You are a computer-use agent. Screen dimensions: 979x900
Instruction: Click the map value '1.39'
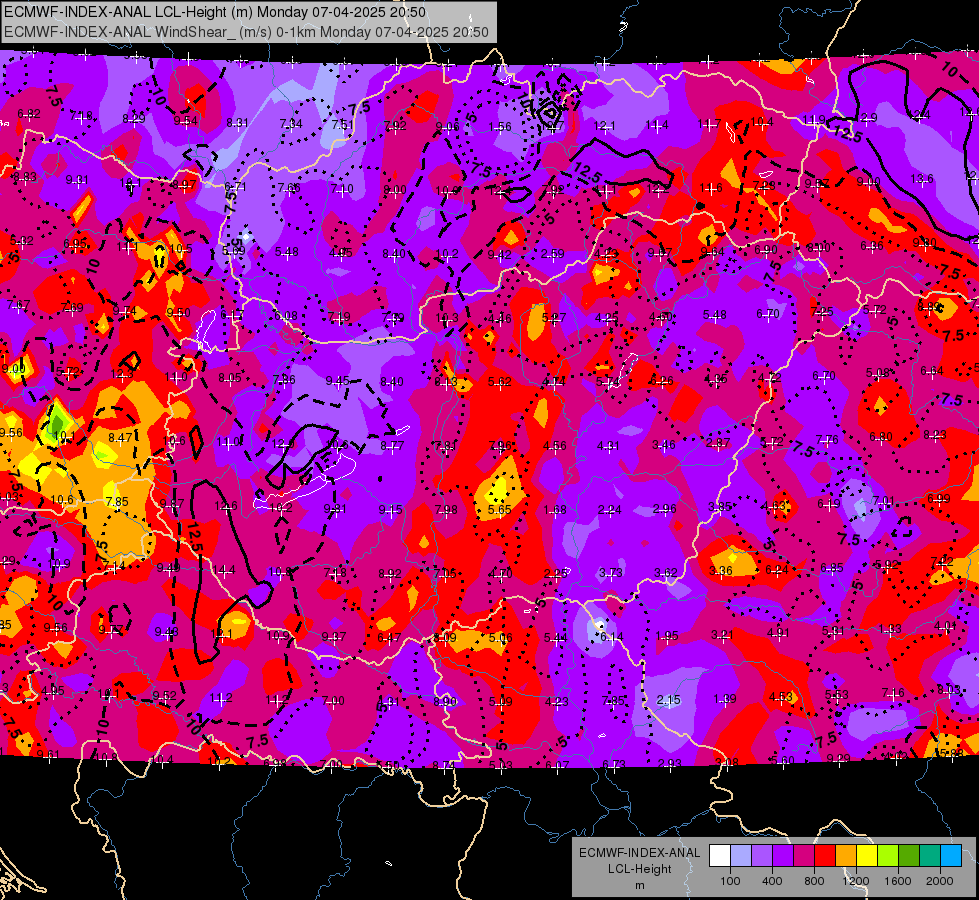[724, 700]
